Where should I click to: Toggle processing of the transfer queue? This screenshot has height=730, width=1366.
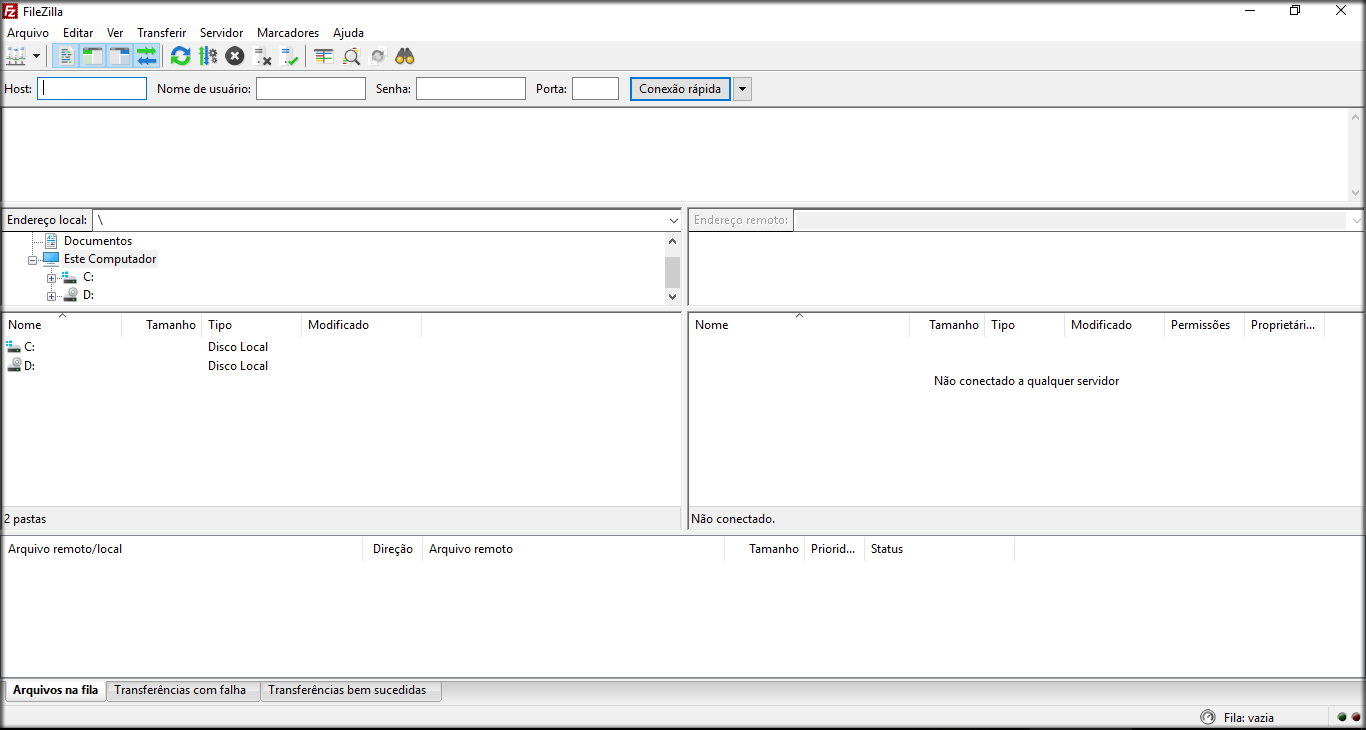pos(208,56)
